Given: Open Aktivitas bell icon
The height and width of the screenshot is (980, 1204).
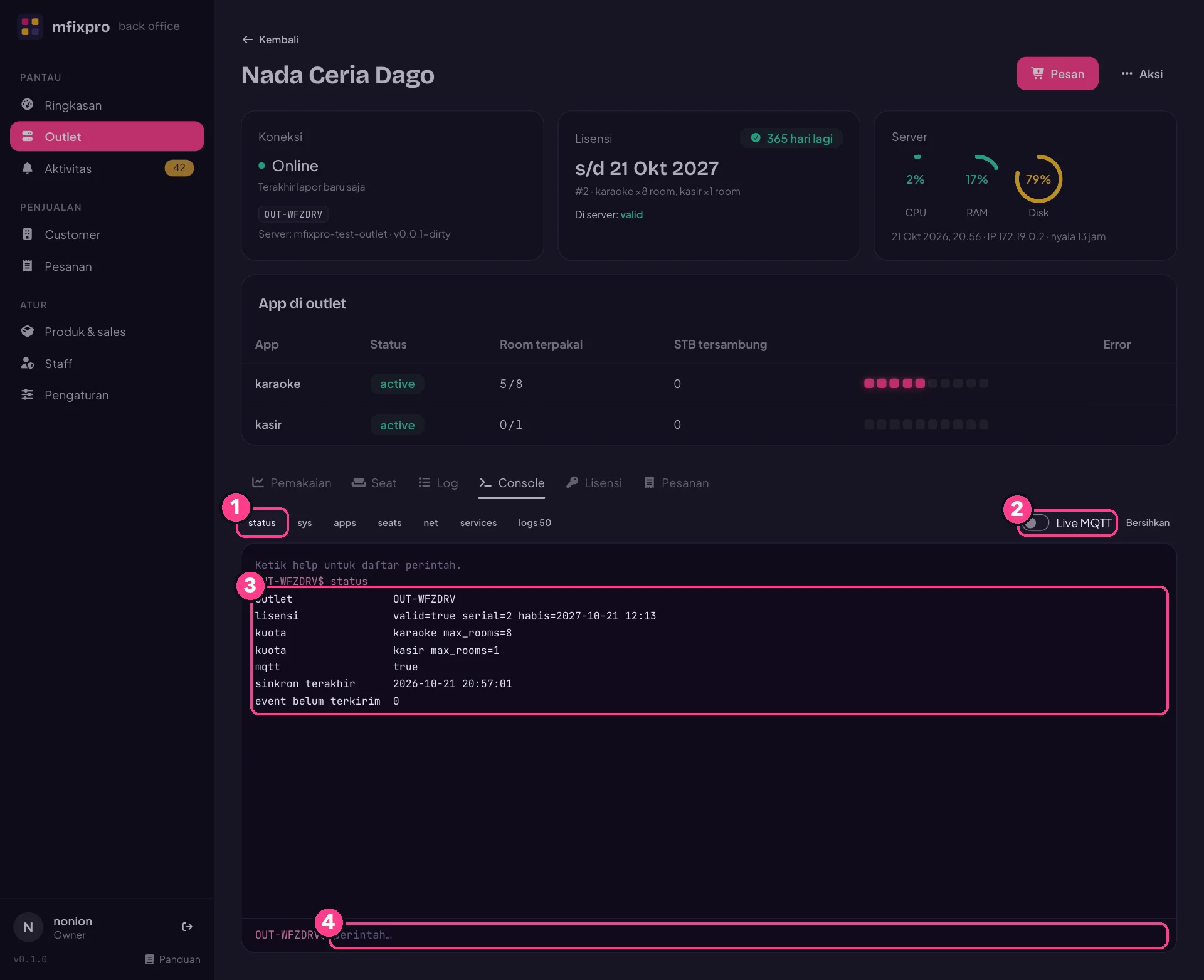Looking at the screenshot, I should click(28, 168).
